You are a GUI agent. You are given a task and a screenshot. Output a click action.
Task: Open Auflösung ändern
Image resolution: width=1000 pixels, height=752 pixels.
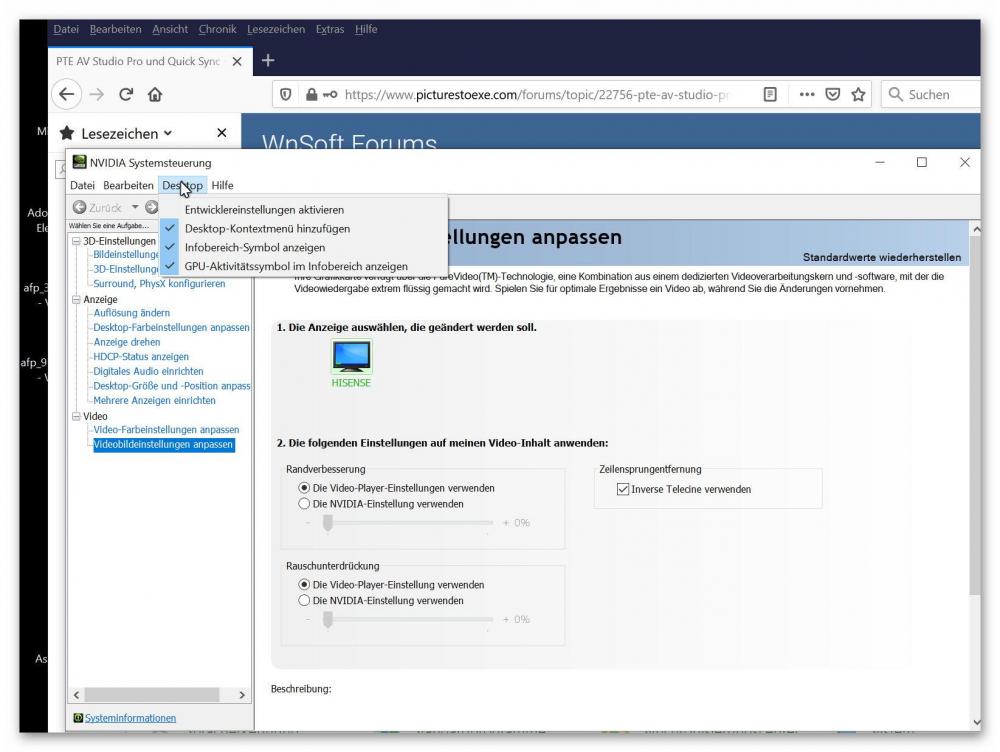131,313
